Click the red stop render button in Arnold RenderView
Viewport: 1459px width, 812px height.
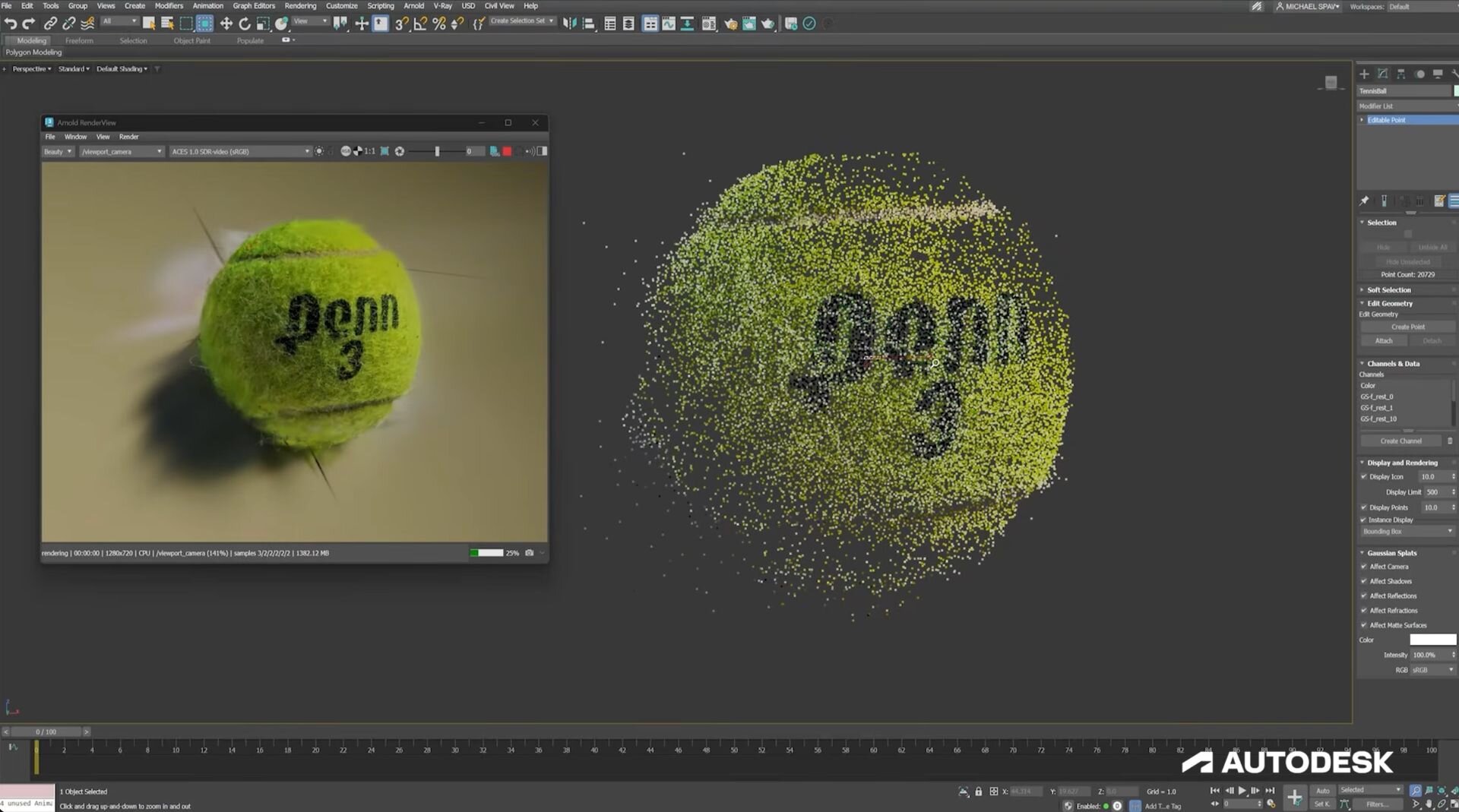tap(508, 151)
